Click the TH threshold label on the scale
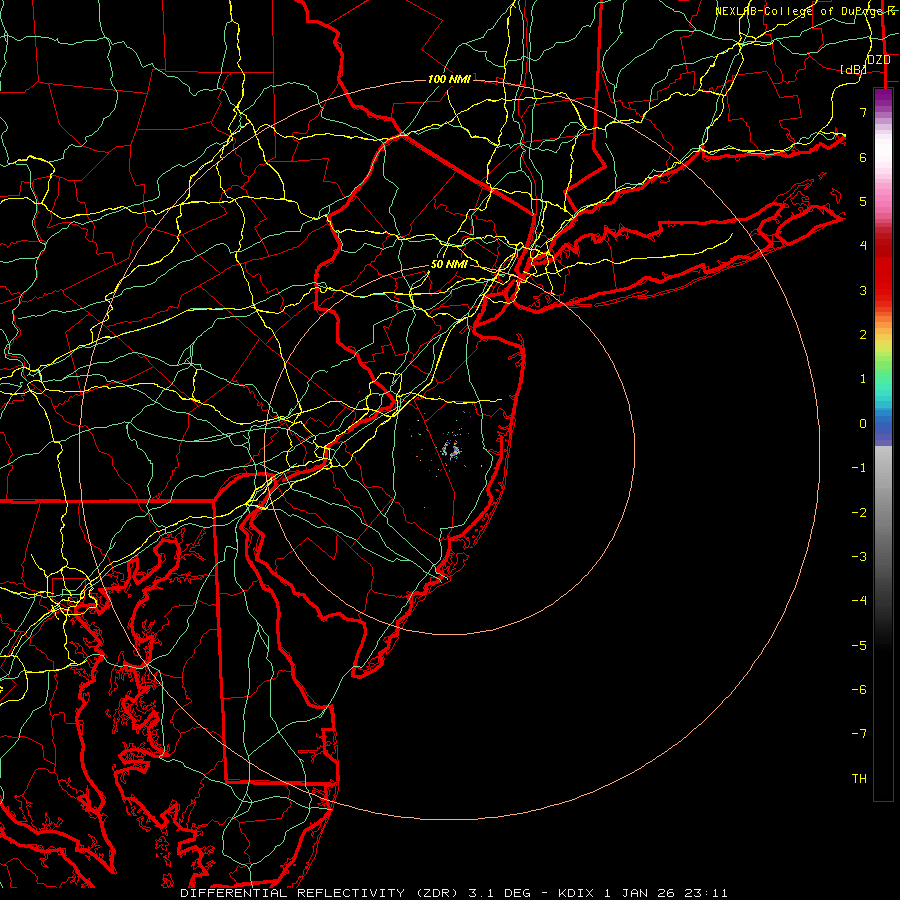The height and width of the screenshot is (900, 900). click(859, 779)
